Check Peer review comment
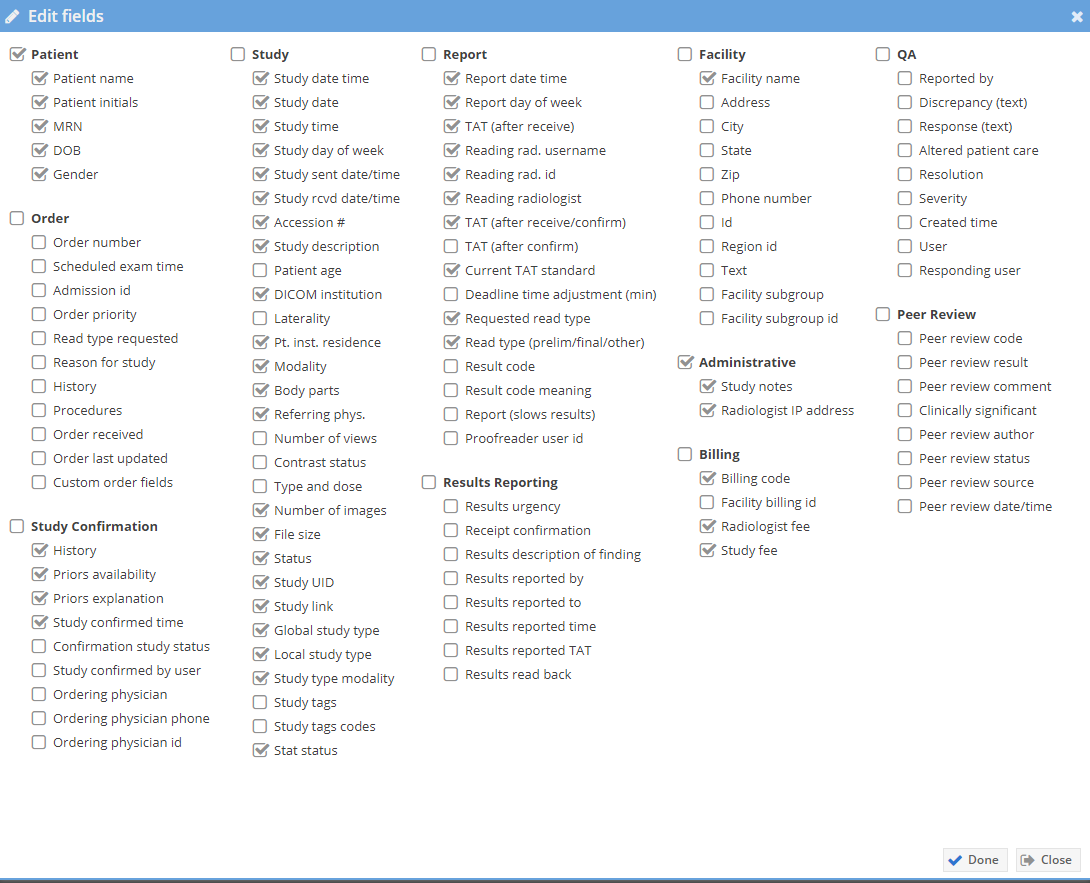This screenshot has height=883, width=1090. (906, 387)
